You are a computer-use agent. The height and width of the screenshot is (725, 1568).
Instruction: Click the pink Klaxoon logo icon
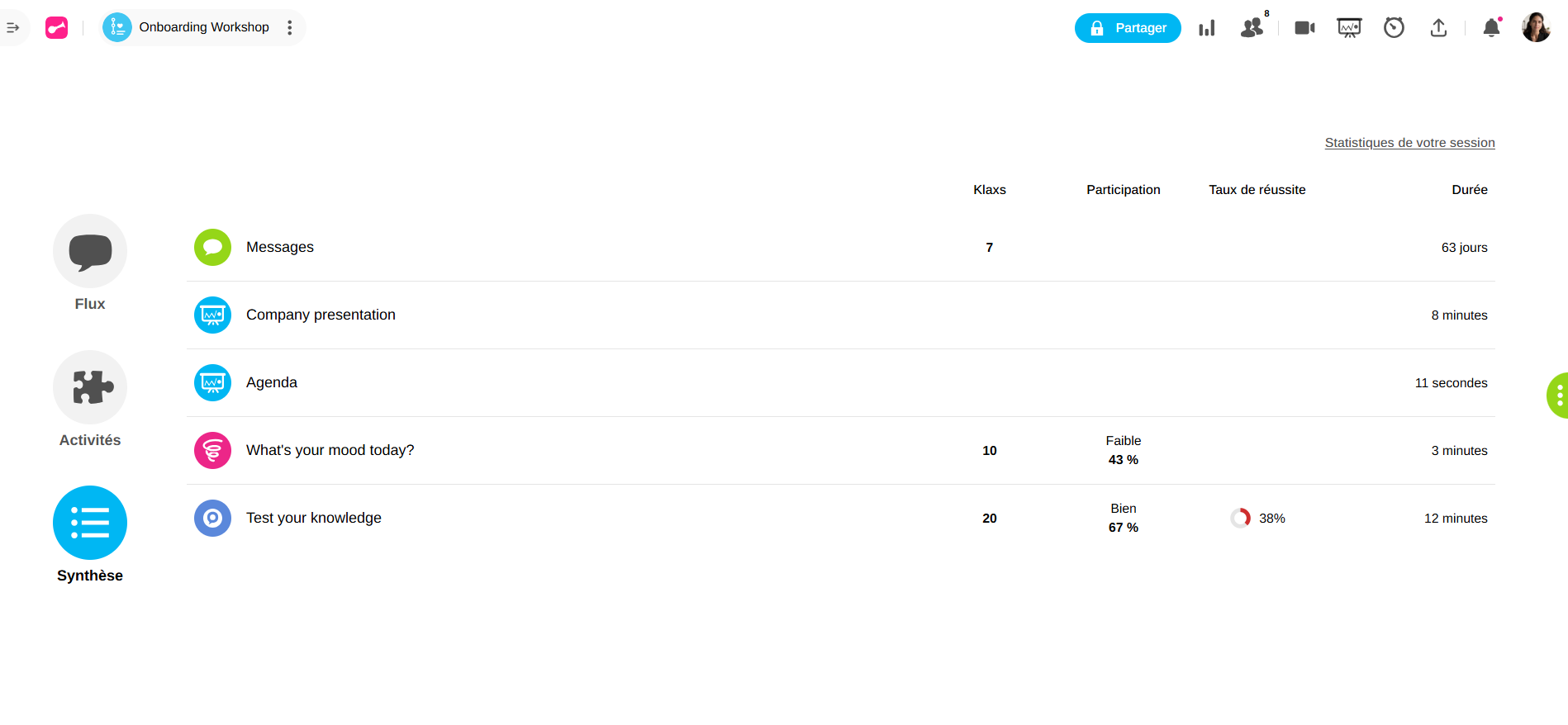tap(57, 28)
